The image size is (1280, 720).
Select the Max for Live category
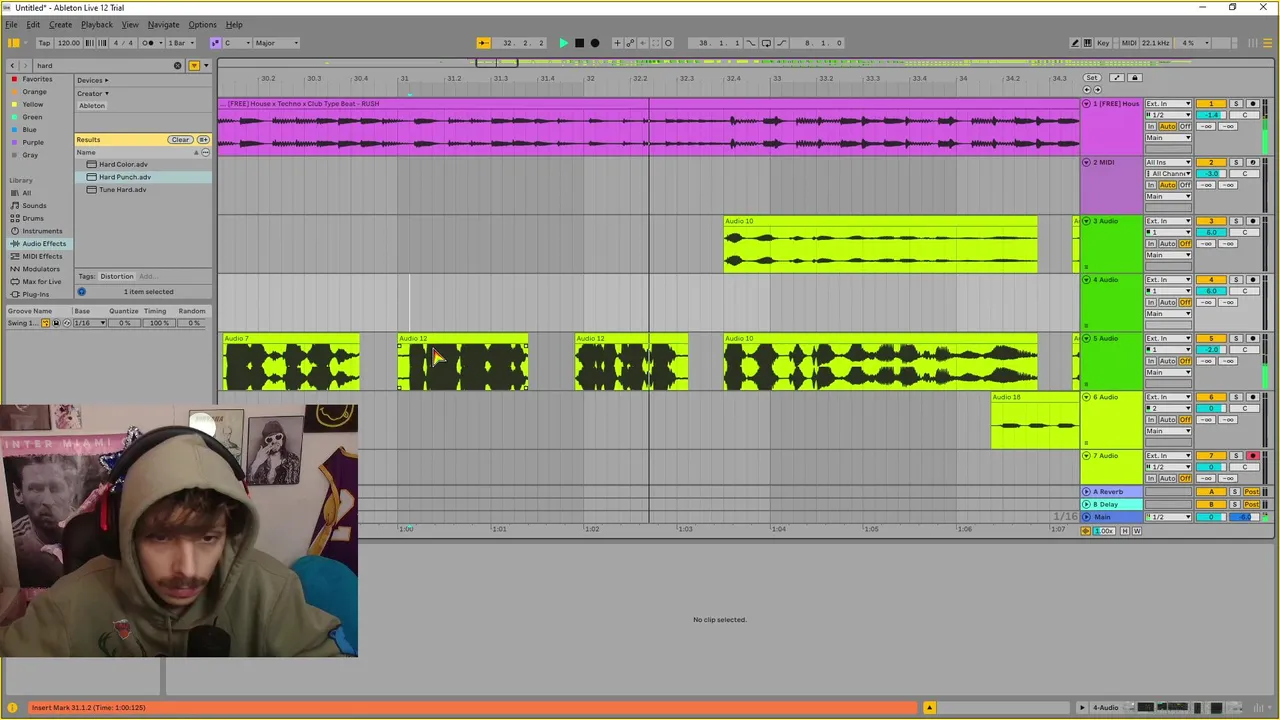pyautogui.click(x=41, y=282)
